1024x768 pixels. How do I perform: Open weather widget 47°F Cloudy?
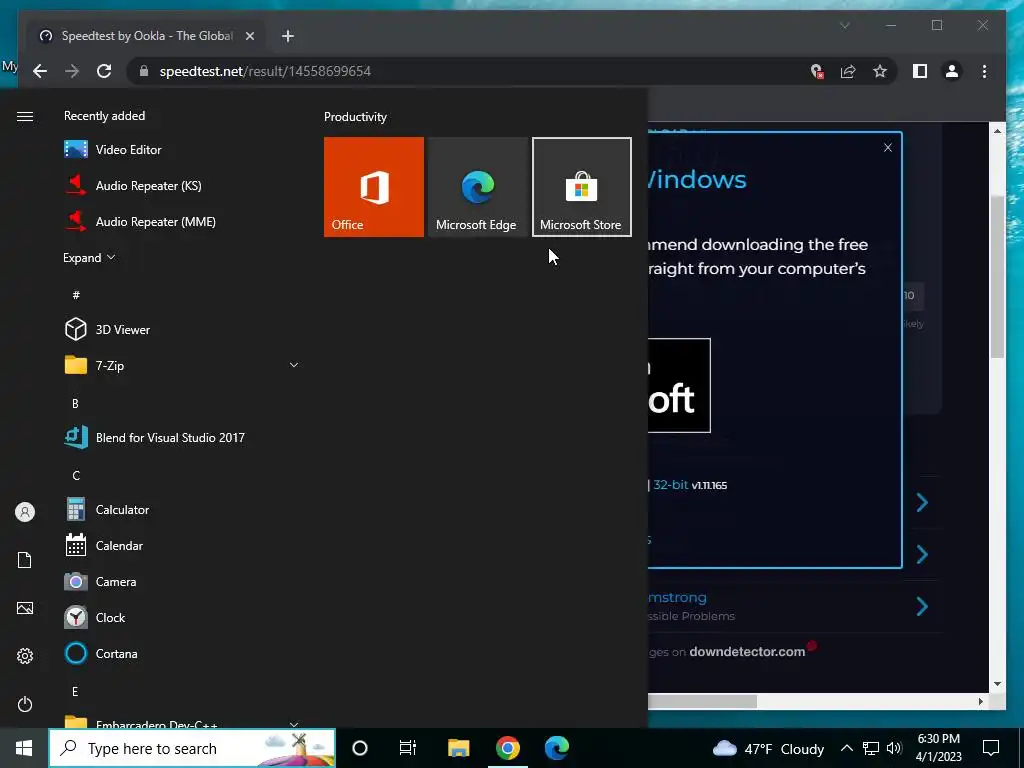click(768, 749)
